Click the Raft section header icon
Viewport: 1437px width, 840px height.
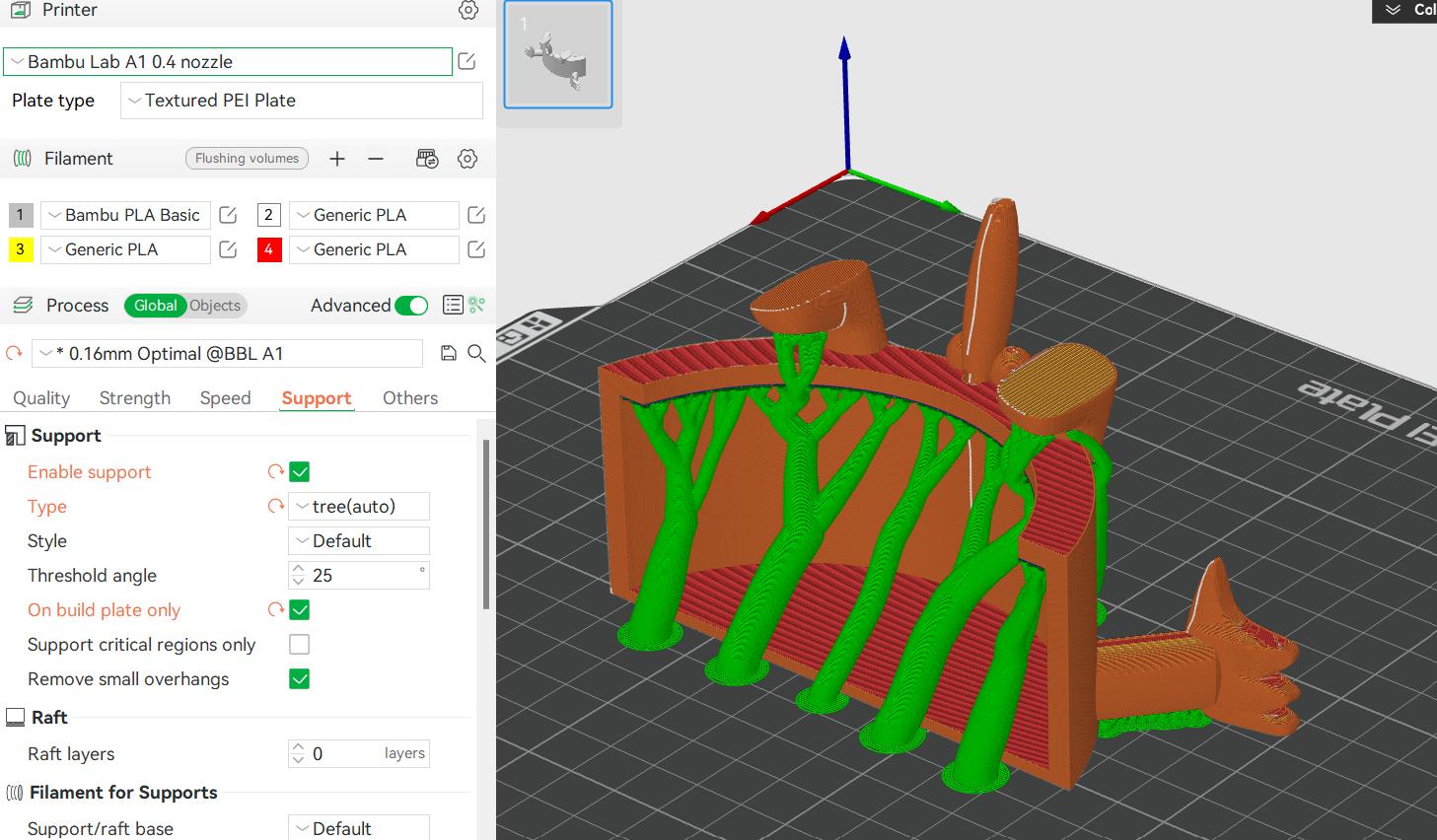click(15, 718)
